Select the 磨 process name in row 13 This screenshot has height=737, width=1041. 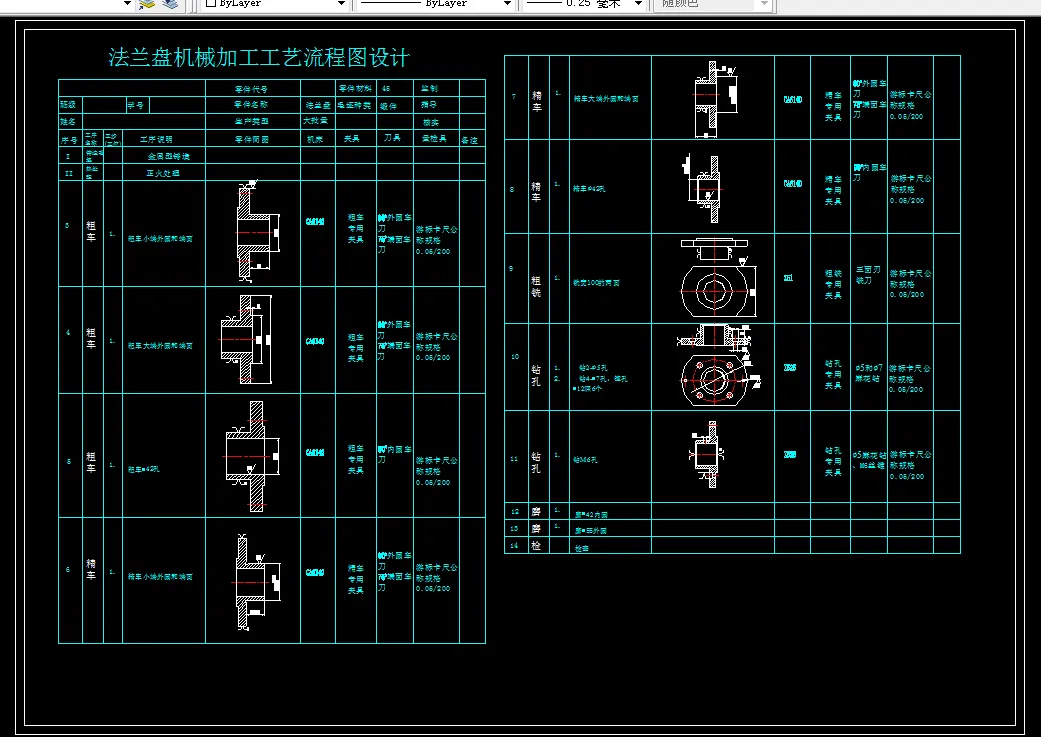tap(536, 529)
